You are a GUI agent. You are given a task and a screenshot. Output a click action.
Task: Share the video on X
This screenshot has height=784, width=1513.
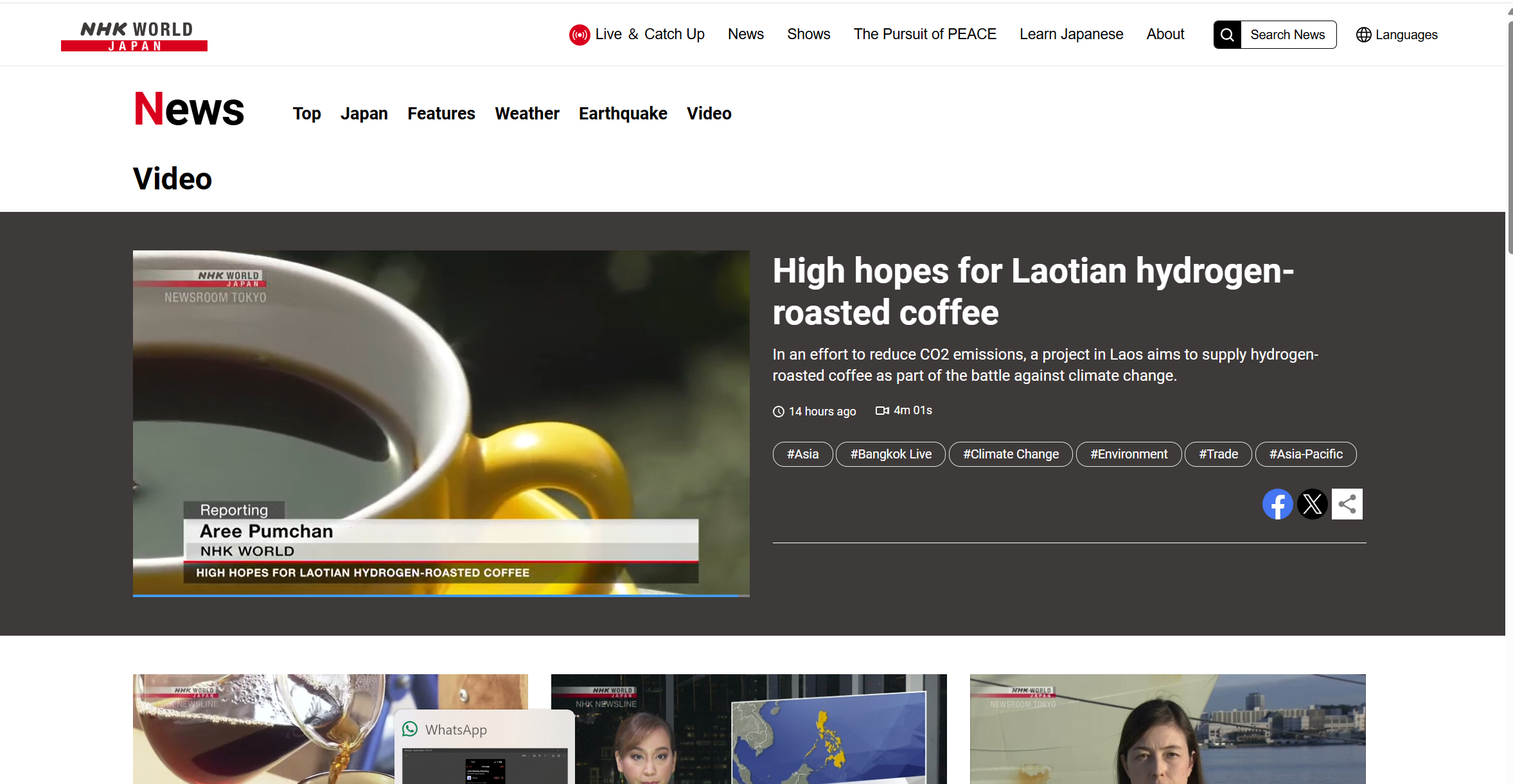(1312, 504)
